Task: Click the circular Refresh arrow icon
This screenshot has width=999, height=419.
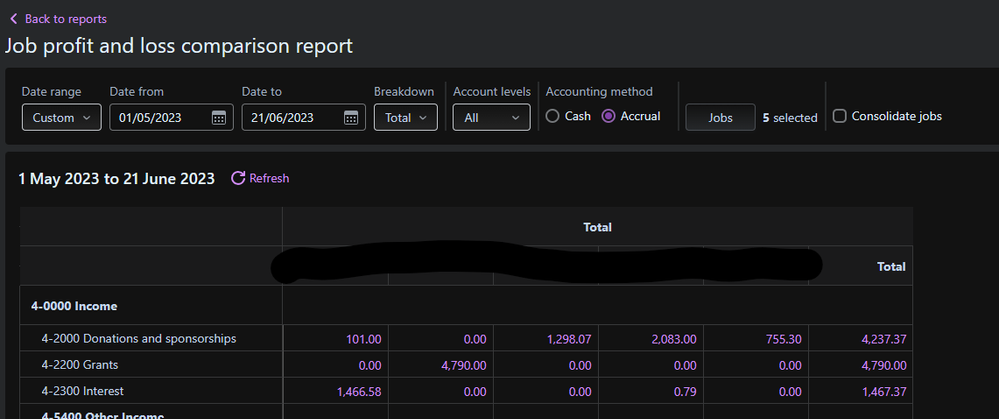Action: point(238,178)
